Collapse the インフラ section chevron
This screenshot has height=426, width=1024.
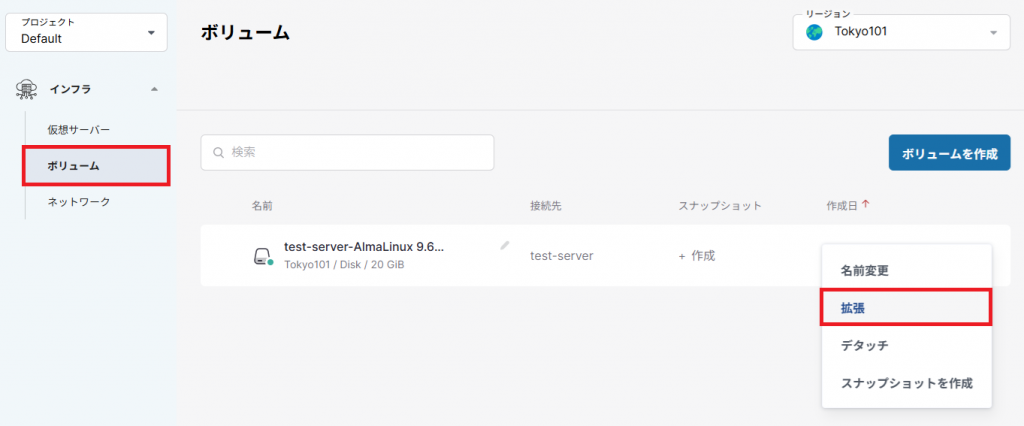tap(154, 90)
